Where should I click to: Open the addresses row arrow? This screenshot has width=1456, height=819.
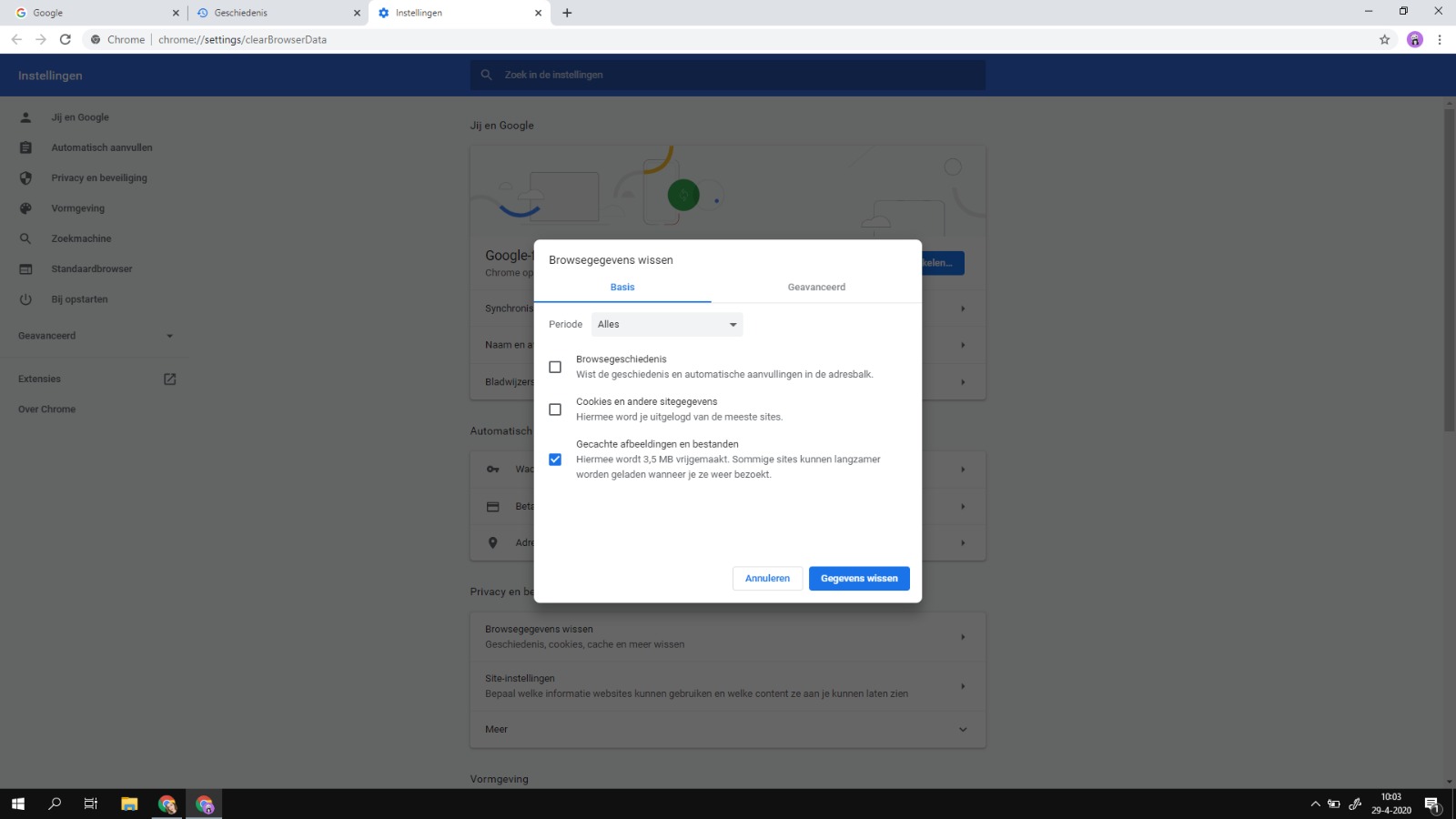pos(963,543)
